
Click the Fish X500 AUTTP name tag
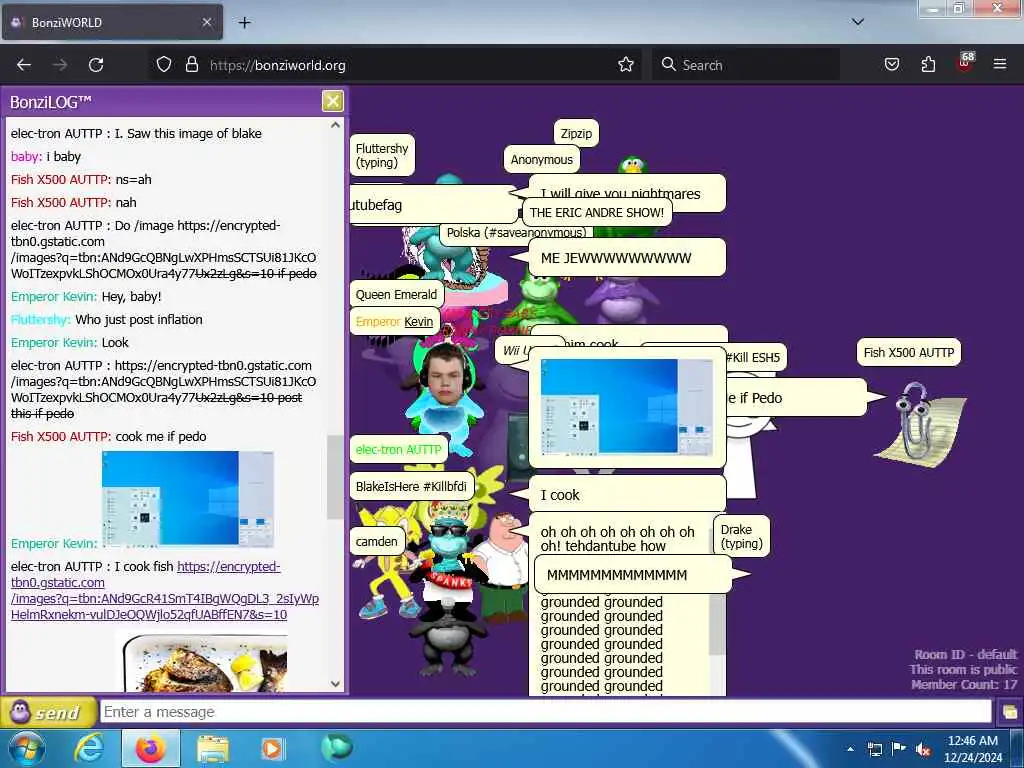click(908, 353)
